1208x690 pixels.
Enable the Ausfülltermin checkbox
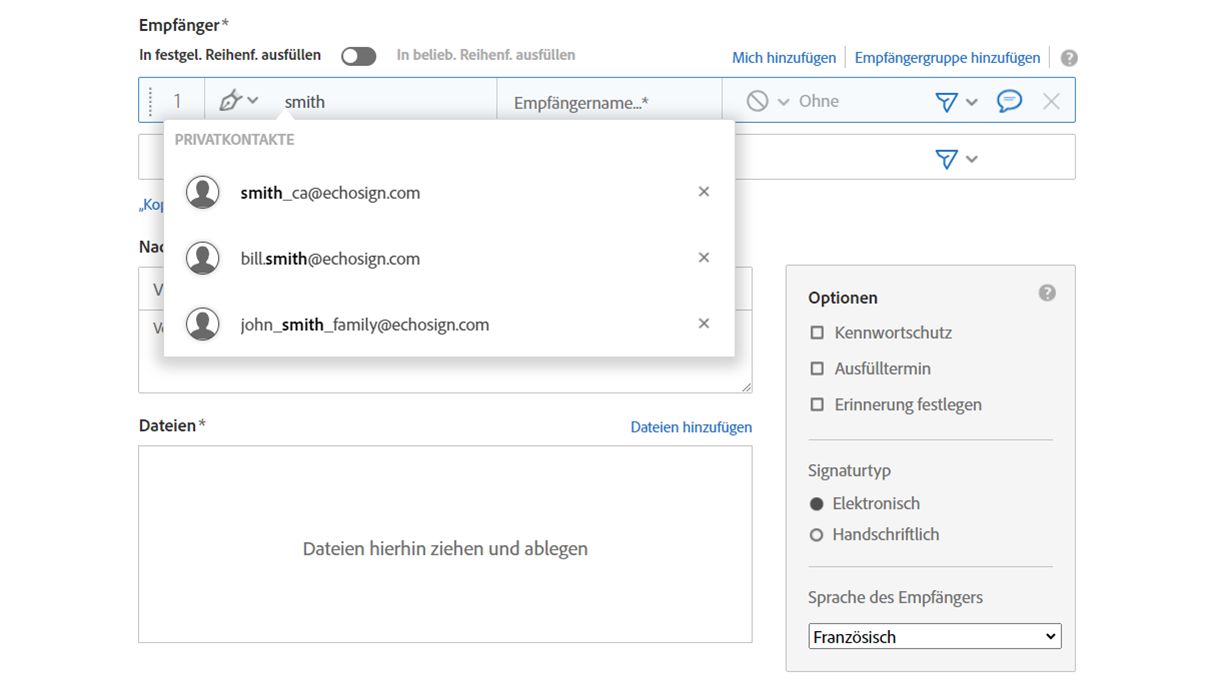[x=817, y=368]
